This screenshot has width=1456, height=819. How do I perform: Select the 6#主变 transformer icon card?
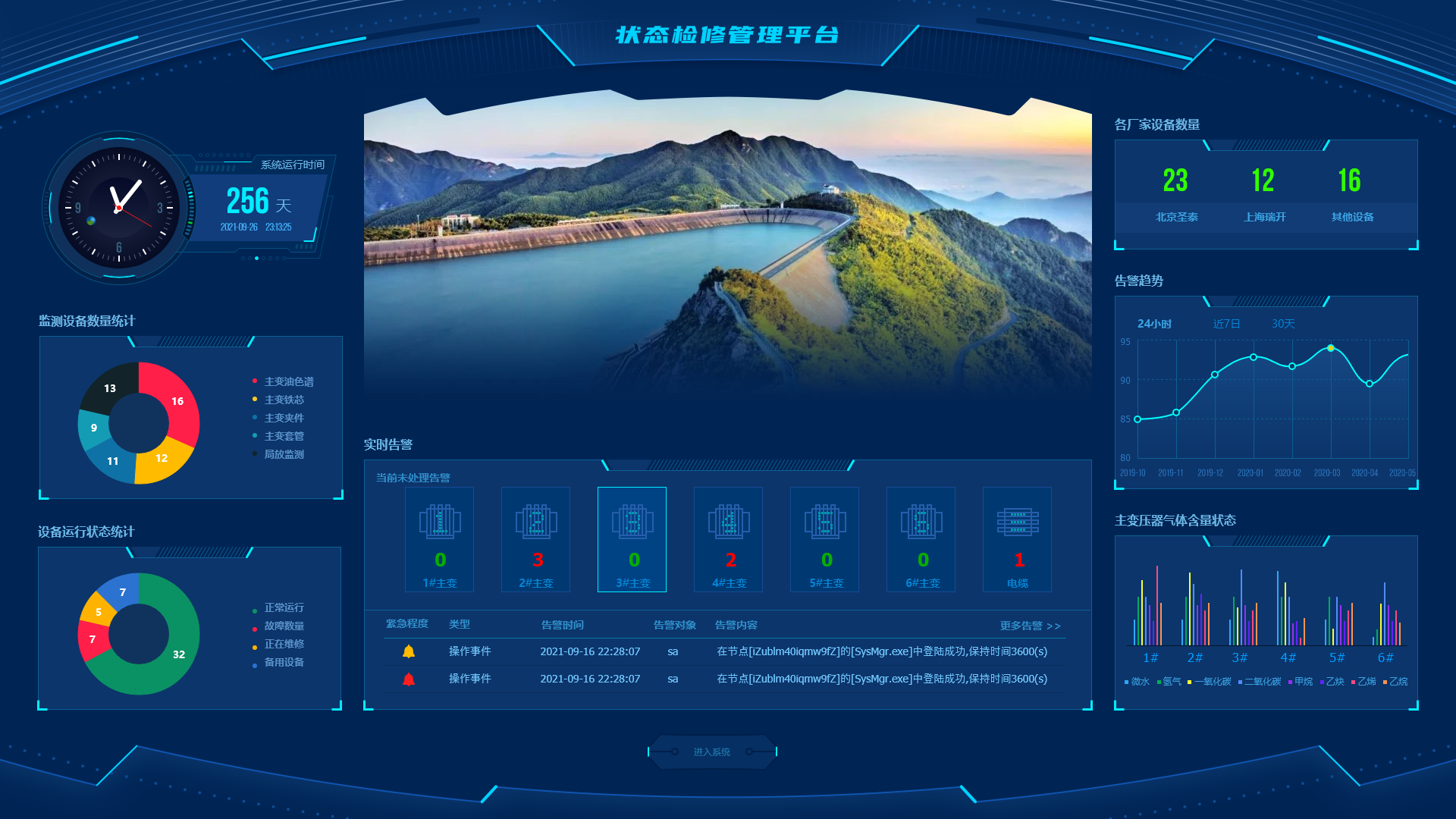(x=921, y=539)
